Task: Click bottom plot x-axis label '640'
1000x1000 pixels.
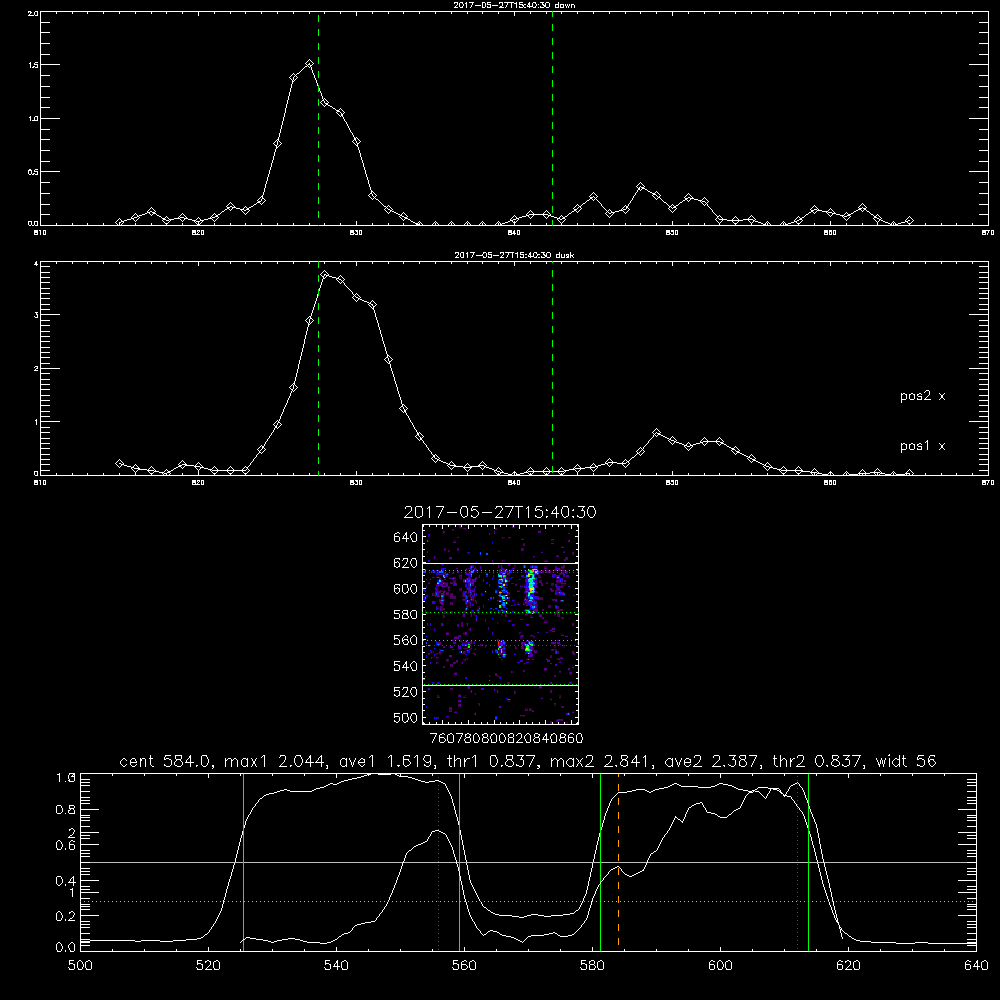Action: tap(976, 966)
